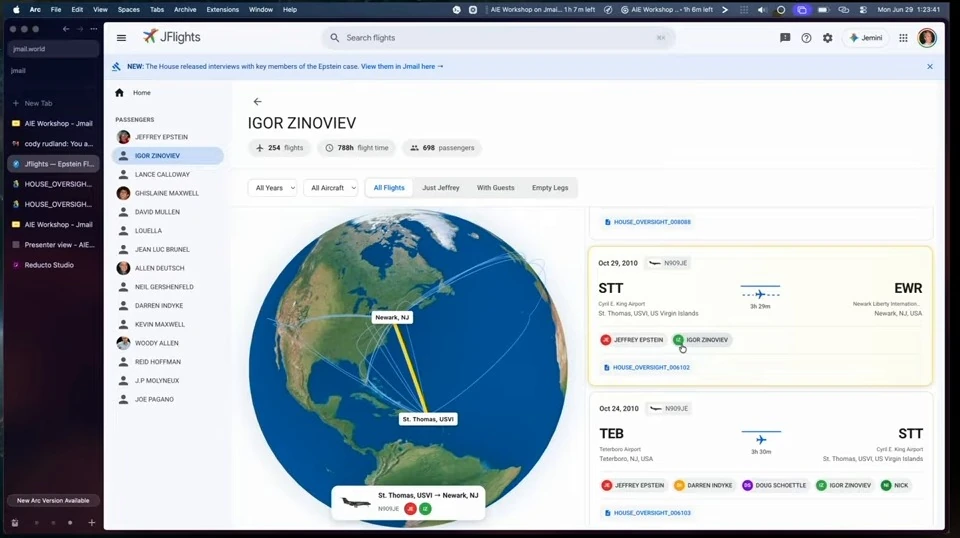Open the All Years dropdown
Screen dimensions: 960x538
click(x=272, y=188)
